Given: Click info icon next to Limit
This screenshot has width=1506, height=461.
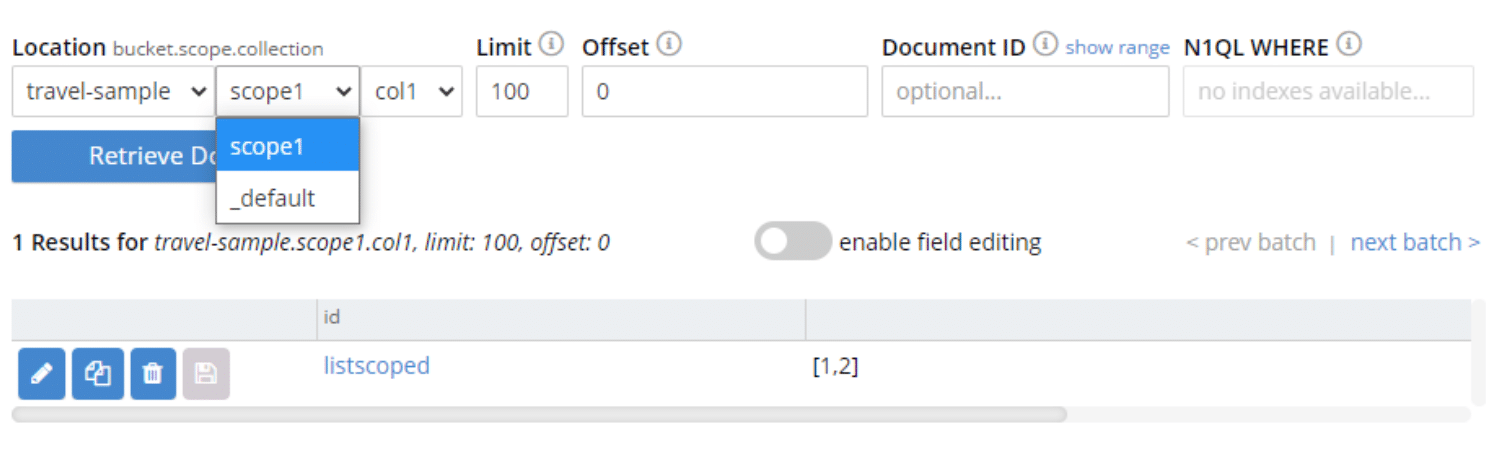Looking at the screenshot, I should 551,44.
